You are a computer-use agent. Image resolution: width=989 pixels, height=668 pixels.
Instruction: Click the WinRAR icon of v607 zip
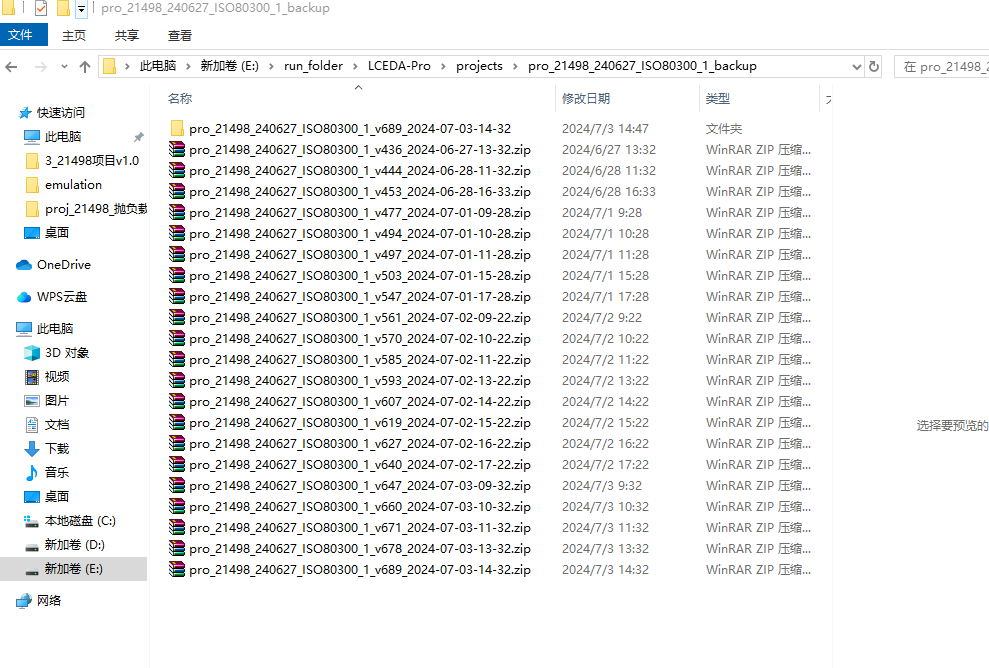(177, 401)
